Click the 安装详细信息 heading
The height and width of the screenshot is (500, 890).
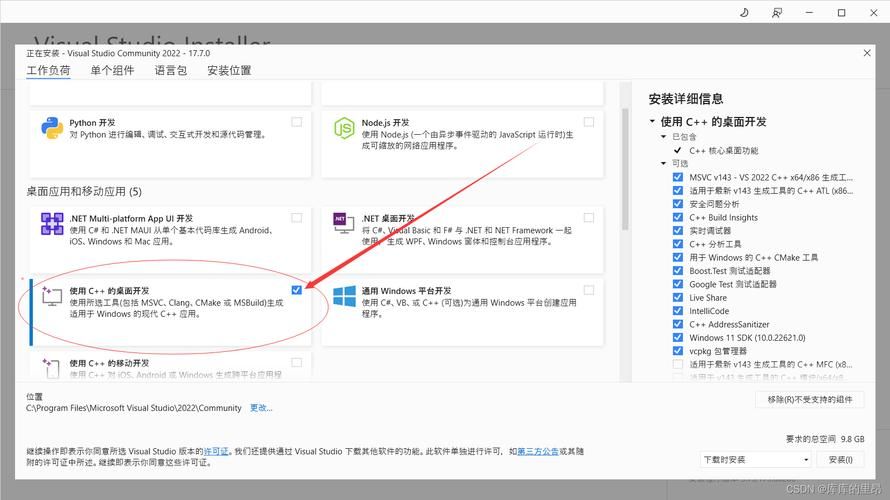(686, 99)
